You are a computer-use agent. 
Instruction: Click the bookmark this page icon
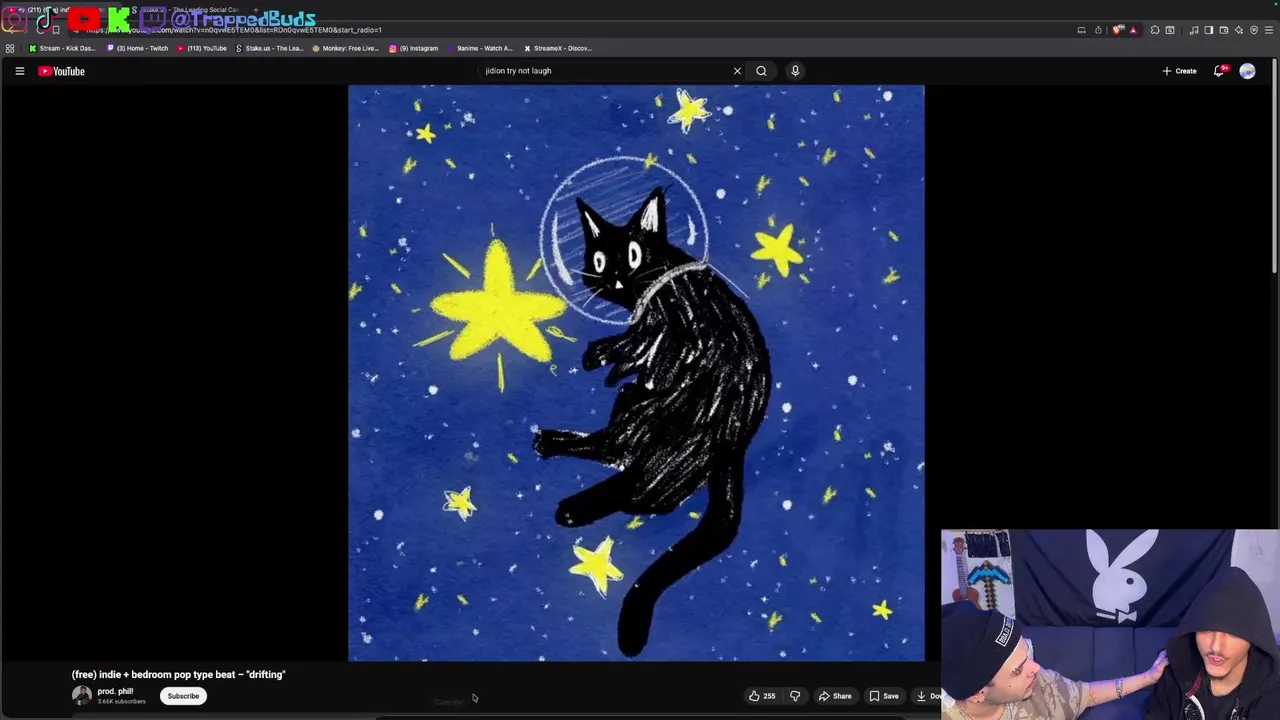[x=56, y=30]
